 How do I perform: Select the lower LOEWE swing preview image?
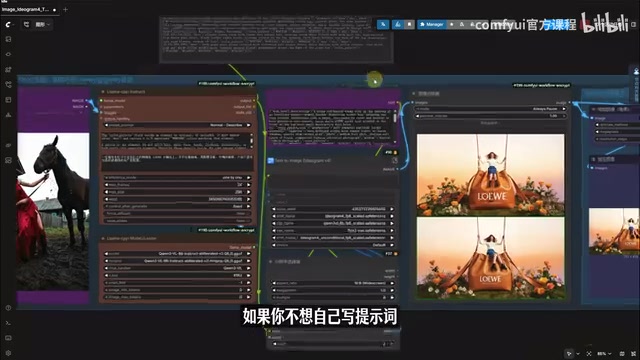[491, 258]
